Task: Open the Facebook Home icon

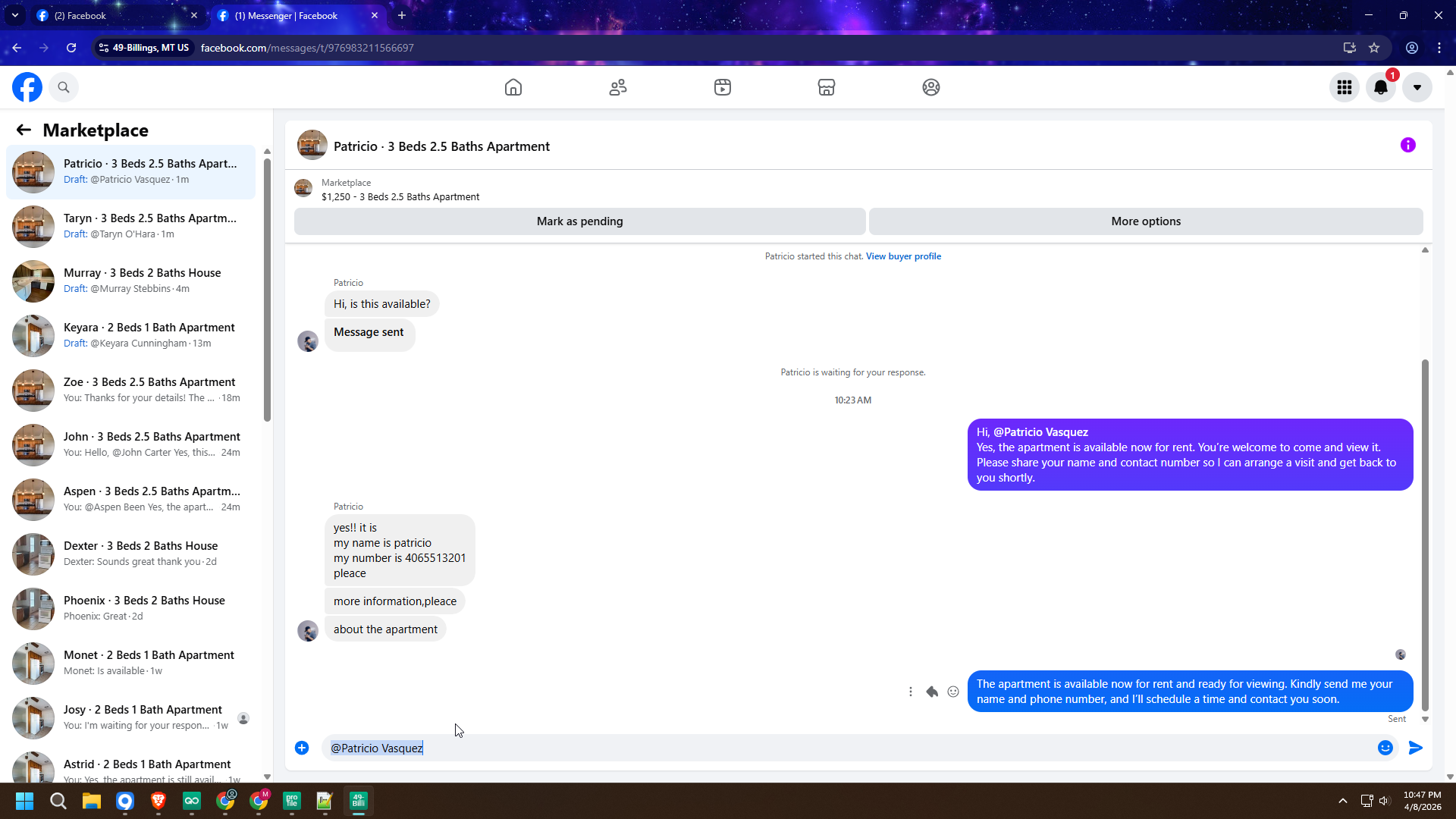Action: point(513,87)
